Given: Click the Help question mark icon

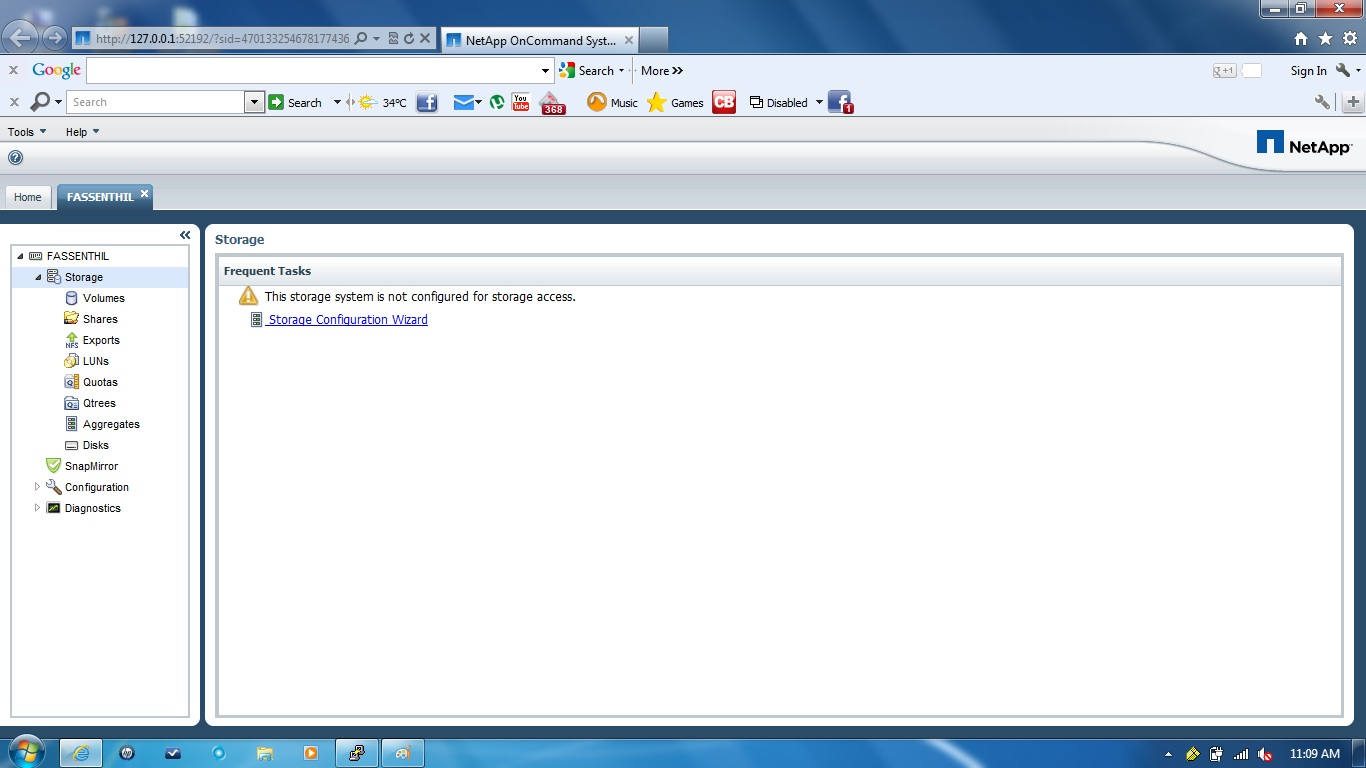Looking at the screenshot, I should point(15,156).
